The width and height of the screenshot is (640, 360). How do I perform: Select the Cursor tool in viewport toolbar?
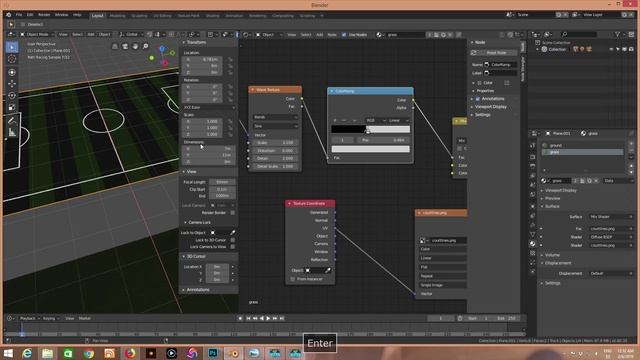pyautogui.click(x=12, y=59)
